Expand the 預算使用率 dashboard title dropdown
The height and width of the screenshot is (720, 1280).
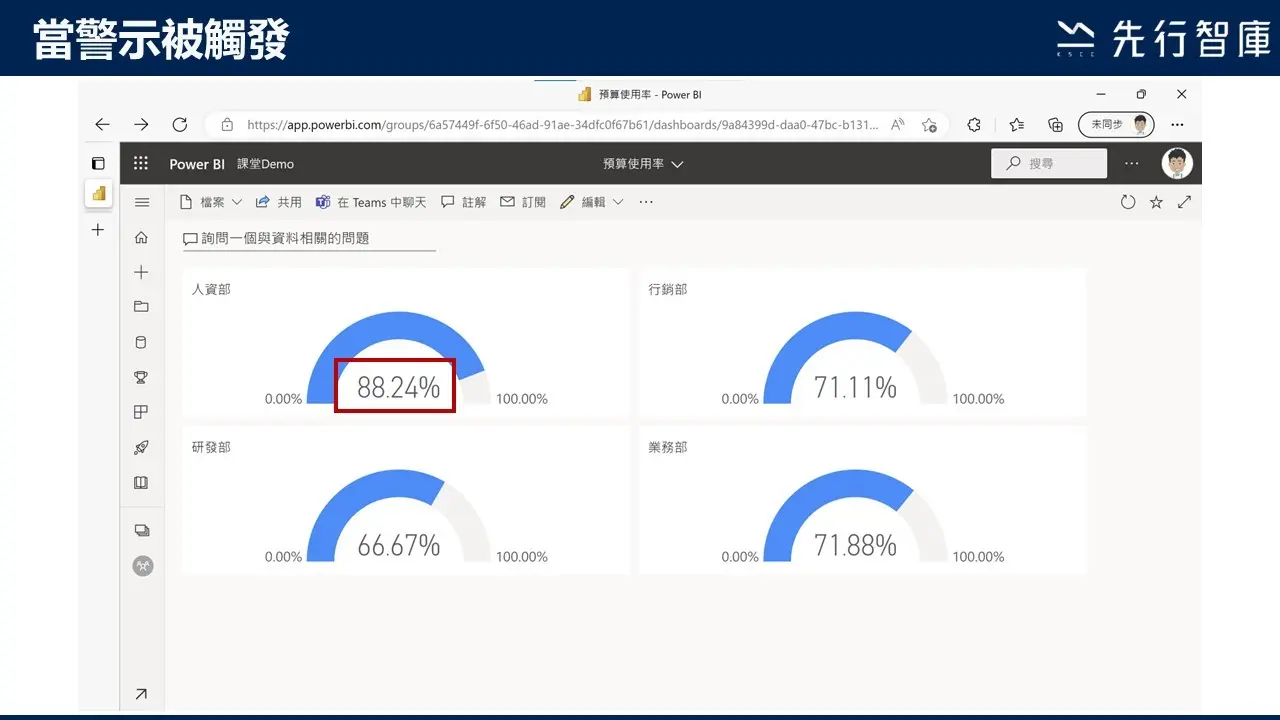pyautogui.click(x=643, y=164)
